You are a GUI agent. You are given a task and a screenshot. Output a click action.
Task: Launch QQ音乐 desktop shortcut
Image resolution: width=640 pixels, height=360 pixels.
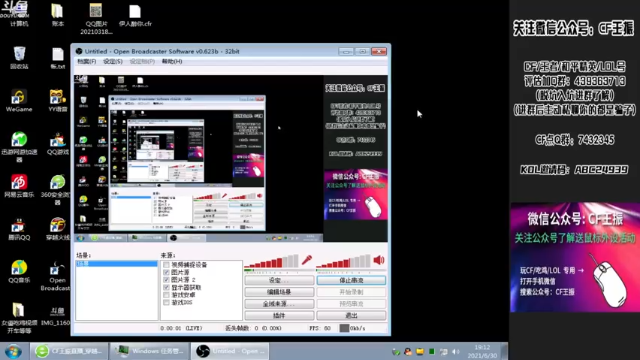pos(19,271)
